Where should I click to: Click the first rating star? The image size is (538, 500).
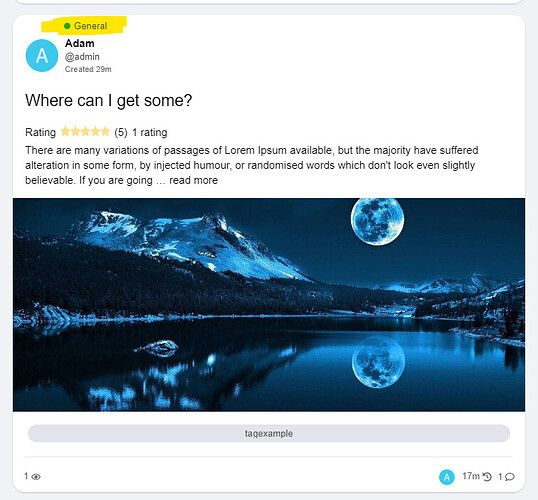pos(65,132)
